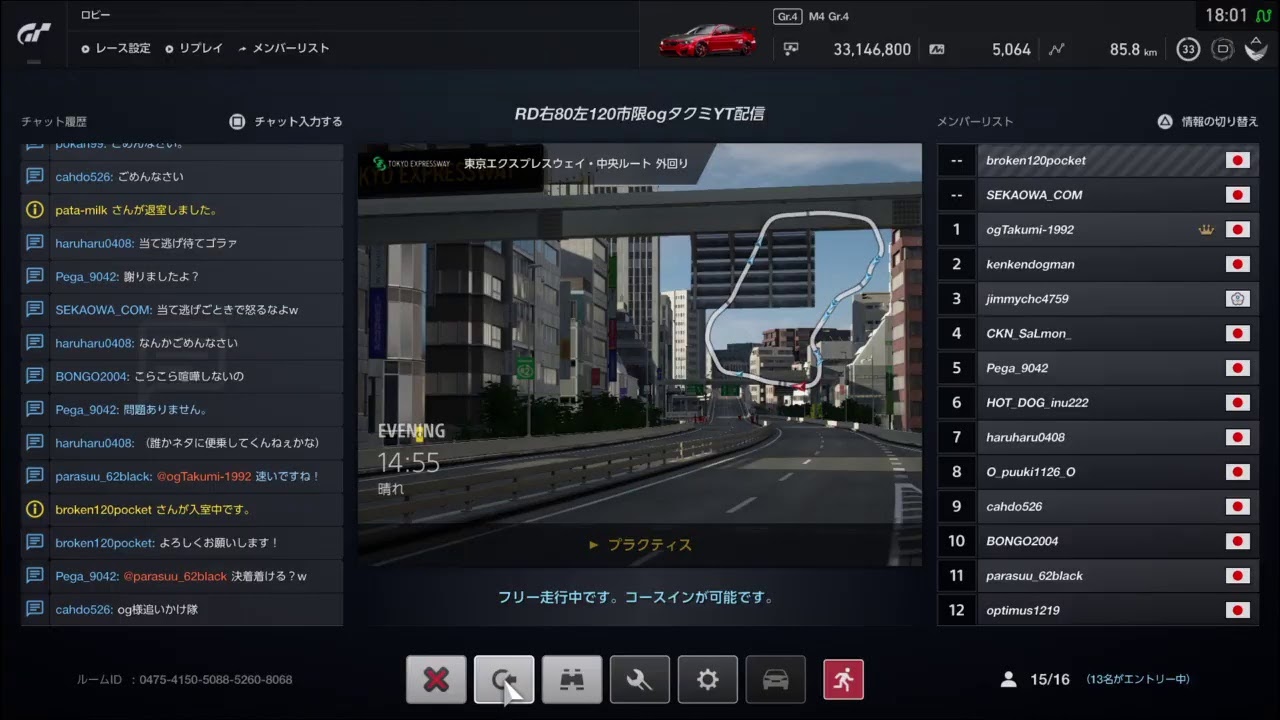Open car settings with the wrench button

click(640, 680)
